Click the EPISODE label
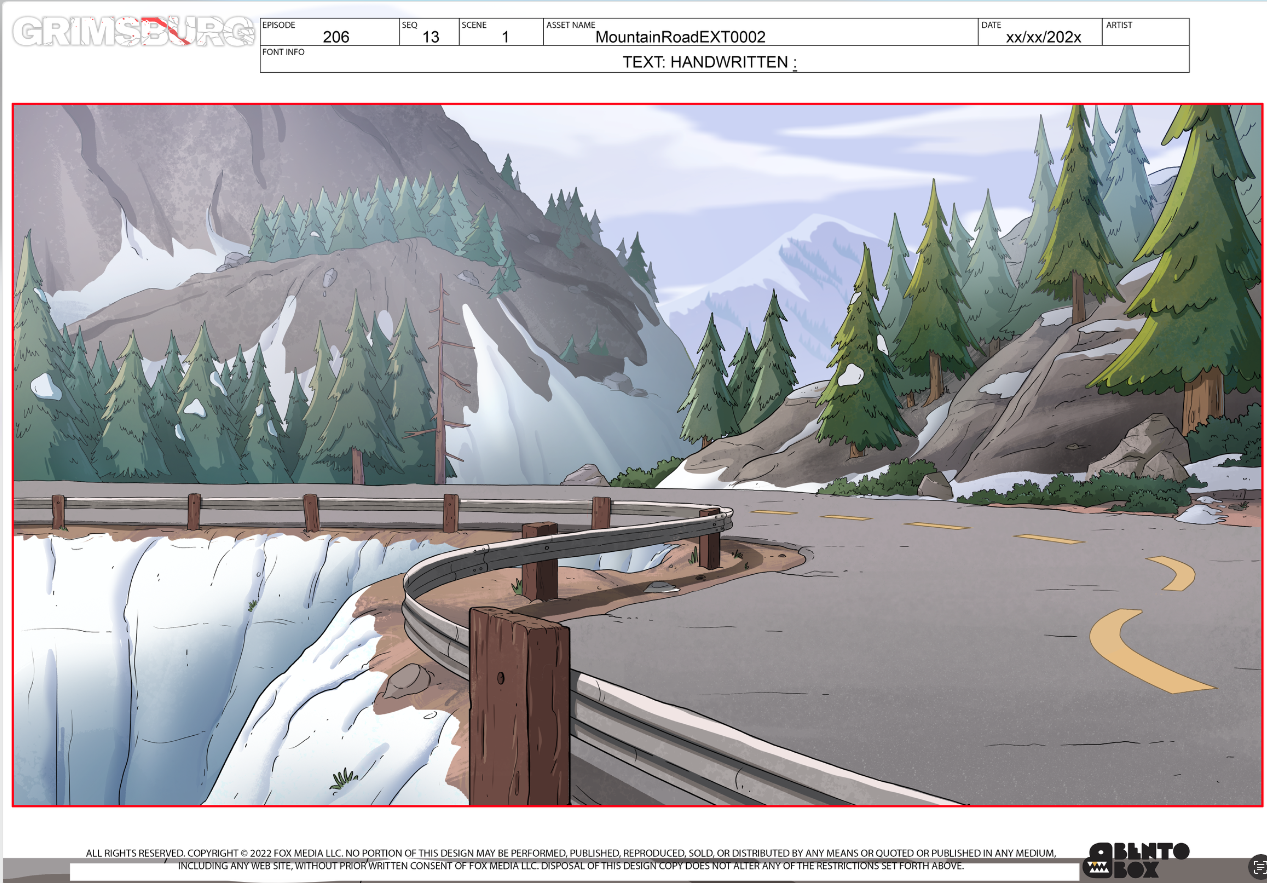The height and width of the screenshot is (883, 1267). (x=279, y=25)
